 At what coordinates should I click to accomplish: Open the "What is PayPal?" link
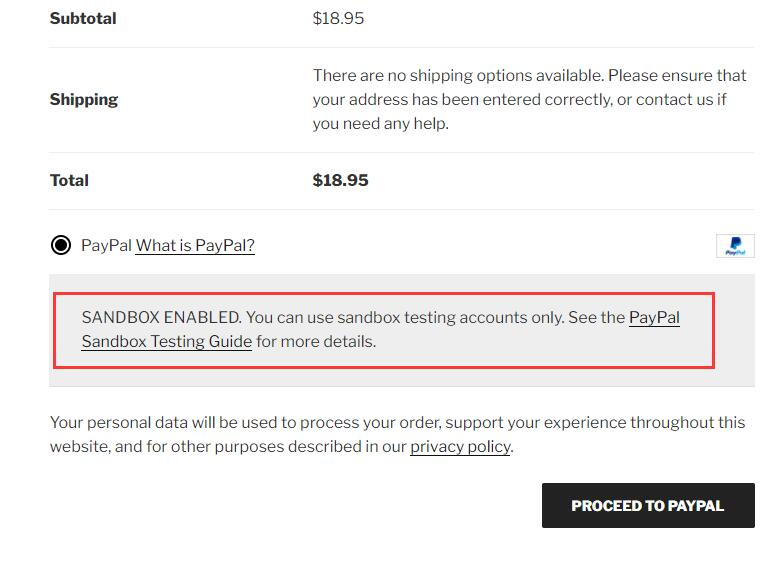pyautogui.click(x=195, y=246)
